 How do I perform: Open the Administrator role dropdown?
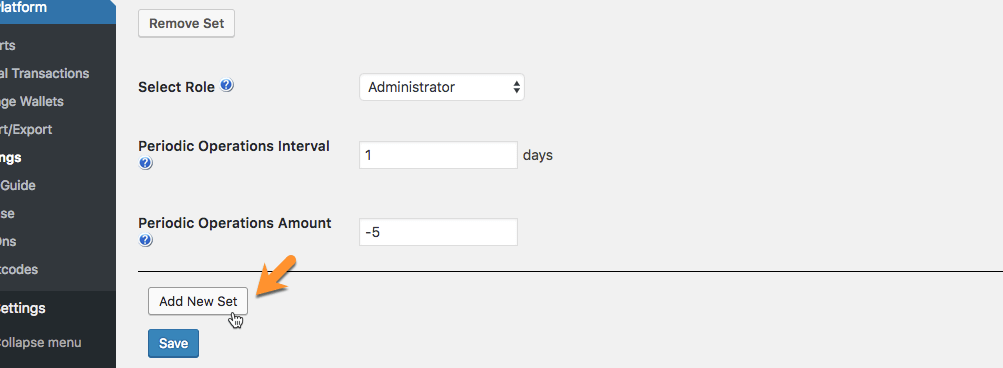(441, 87)
